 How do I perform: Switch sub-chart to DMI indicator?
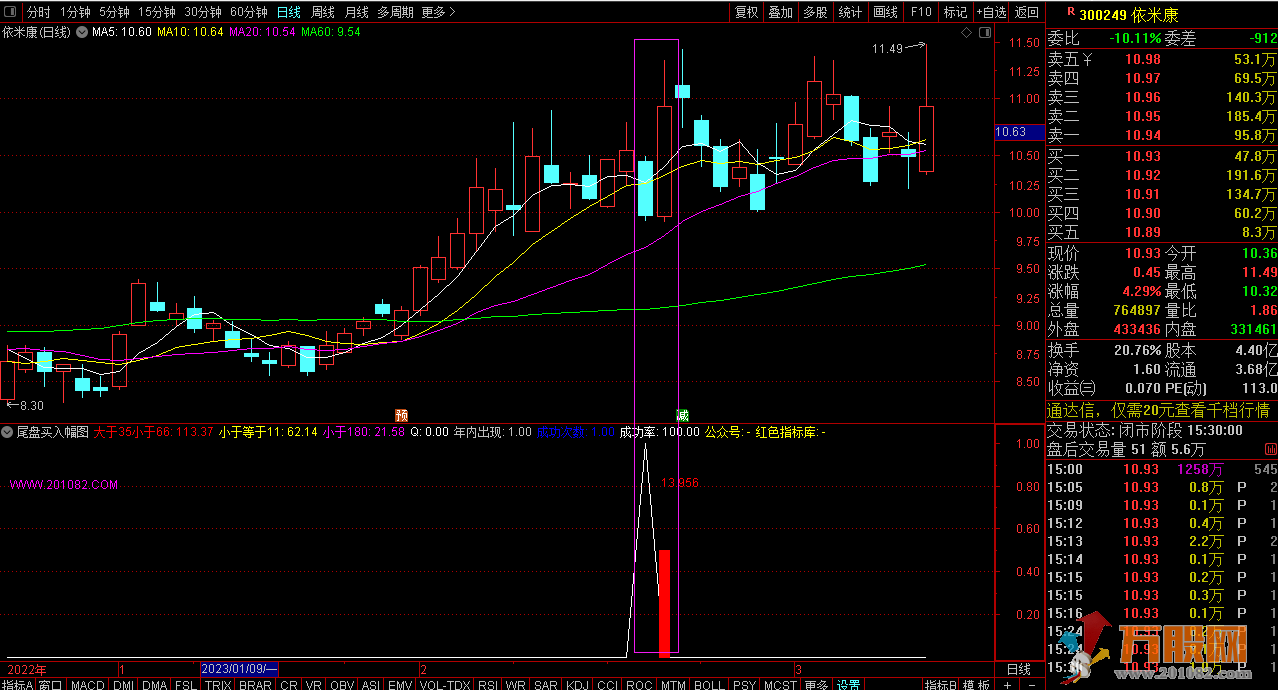pos(124,684)
